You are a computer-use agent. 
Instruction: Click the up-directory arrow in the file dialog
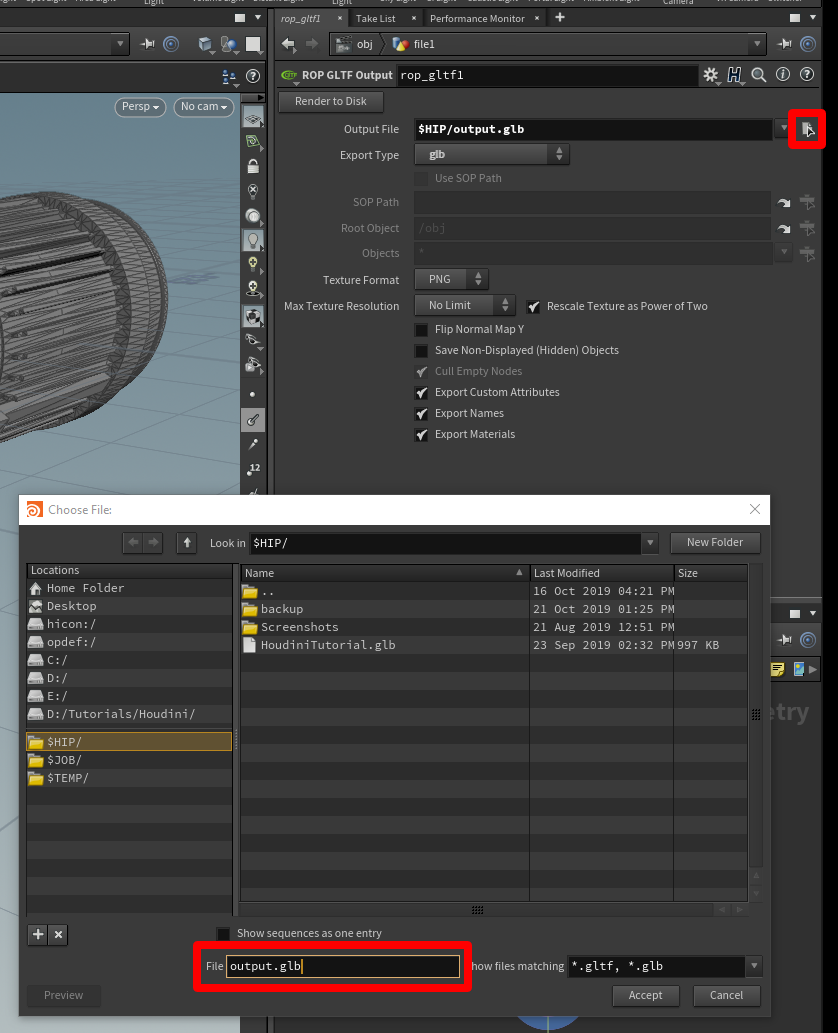tap(186, 542)
